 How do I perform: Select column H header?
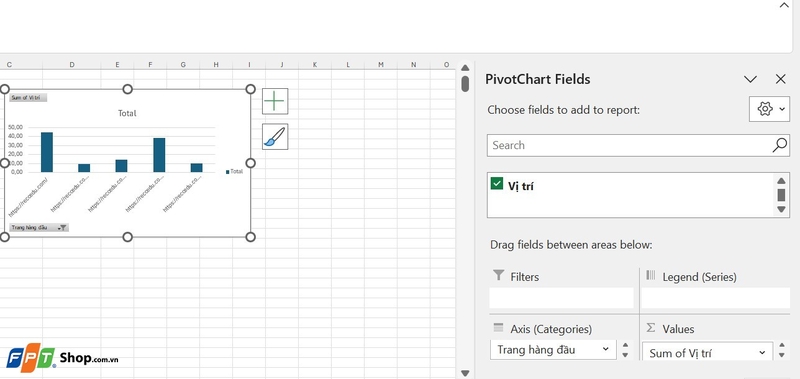point(216,64)
